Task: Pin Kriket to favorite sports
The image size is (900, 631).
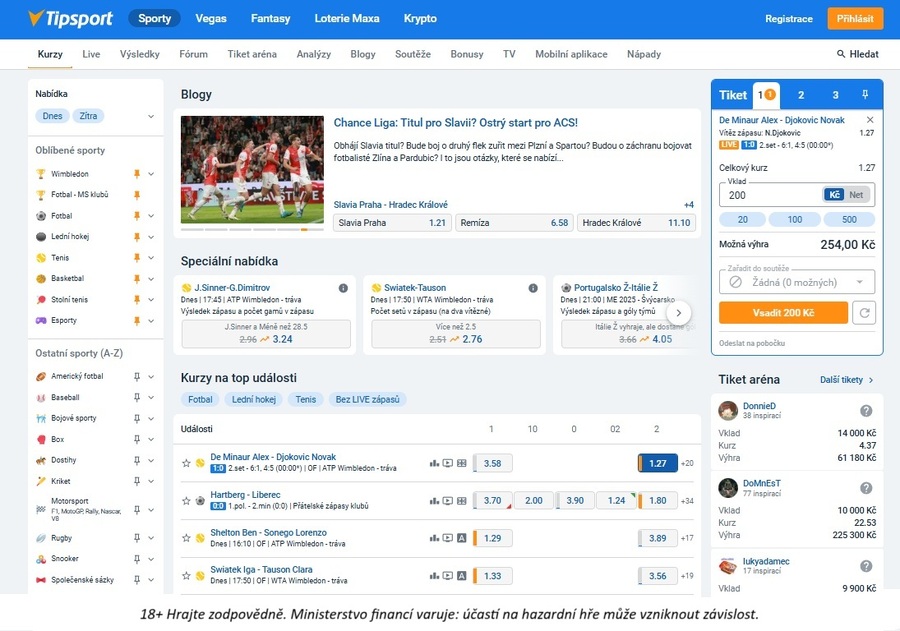Action: pyautogui.click(x=137, y=481)
